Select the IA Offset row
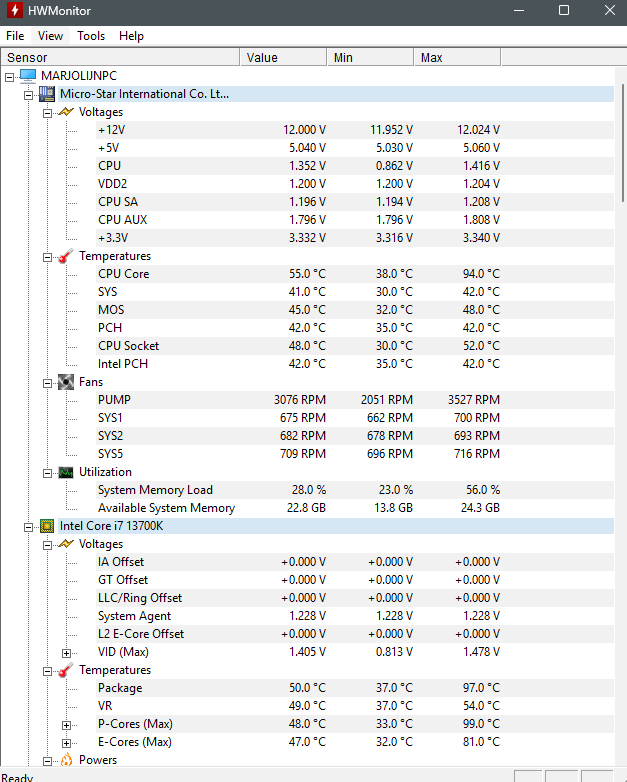627x782 pixels. [355, 562]
